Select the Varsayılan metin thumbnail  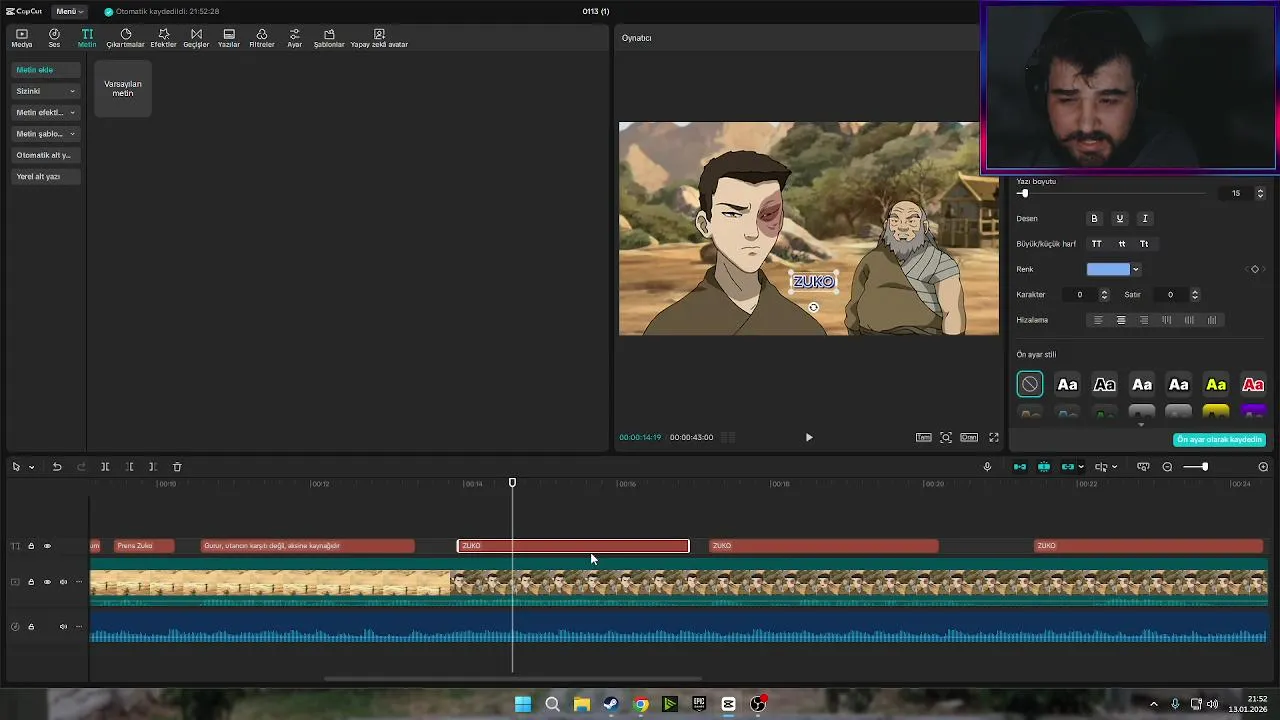pyautogui.click(x=123, y=88)
